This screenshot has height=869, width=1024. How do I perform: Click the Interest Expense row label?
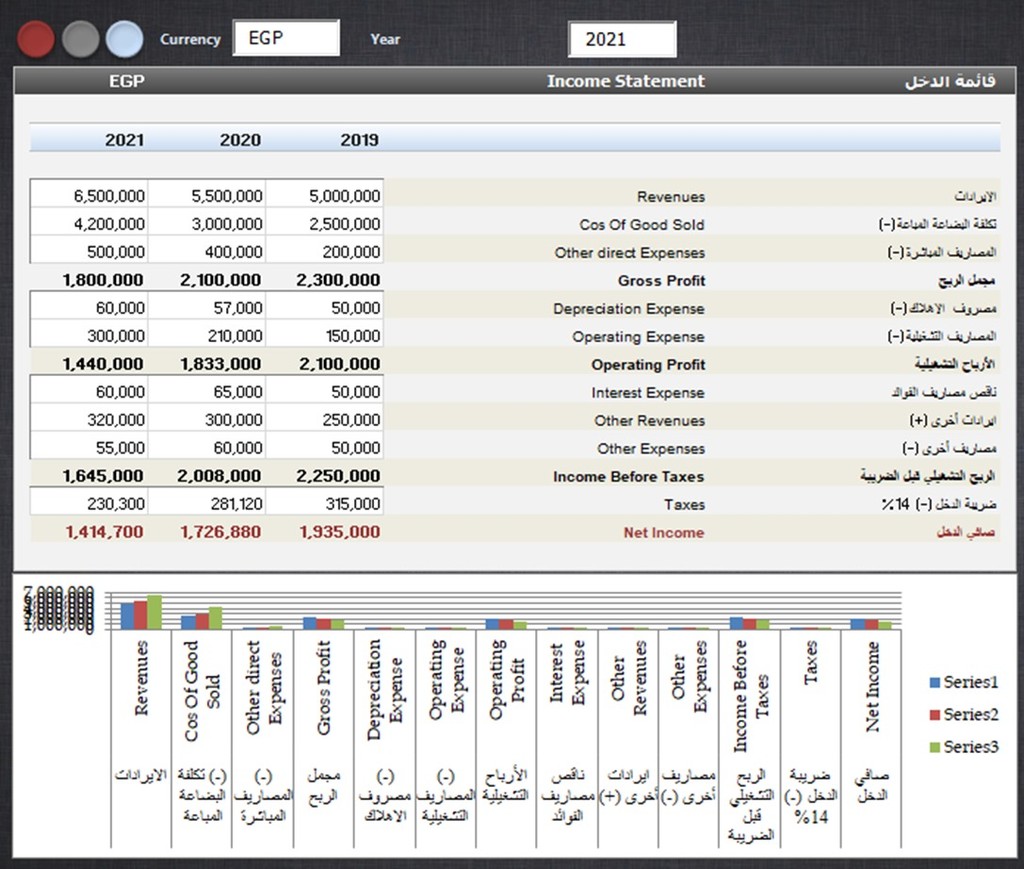tap(648, 393)
